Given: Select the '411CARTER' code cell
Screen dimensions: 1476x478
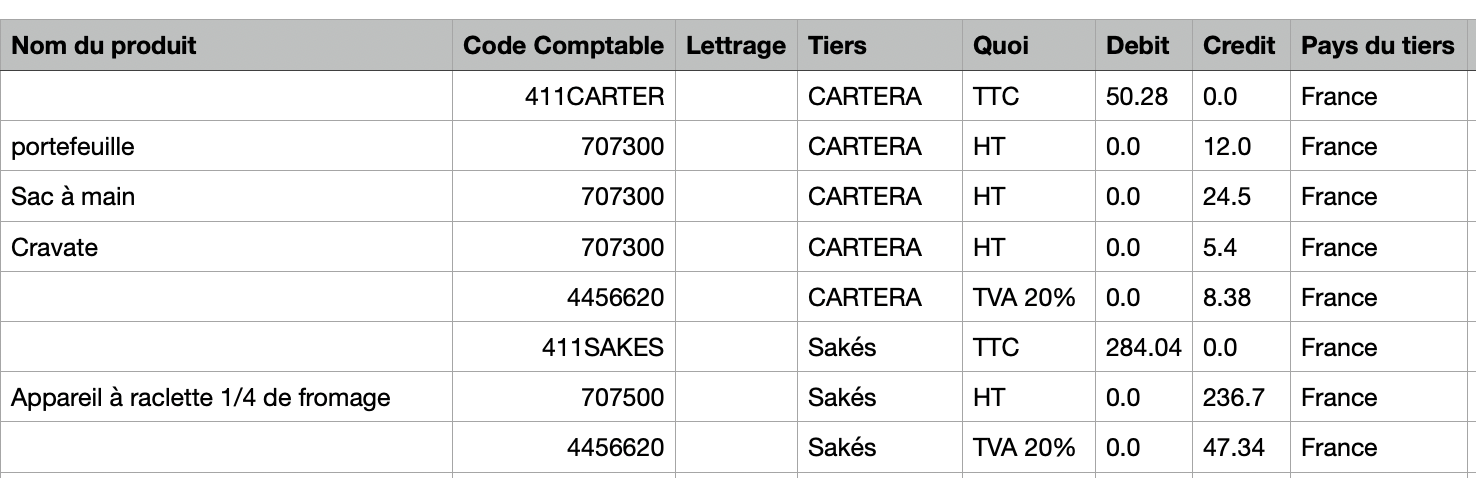Looking at the screenshot, I should [x=563, y=97].
